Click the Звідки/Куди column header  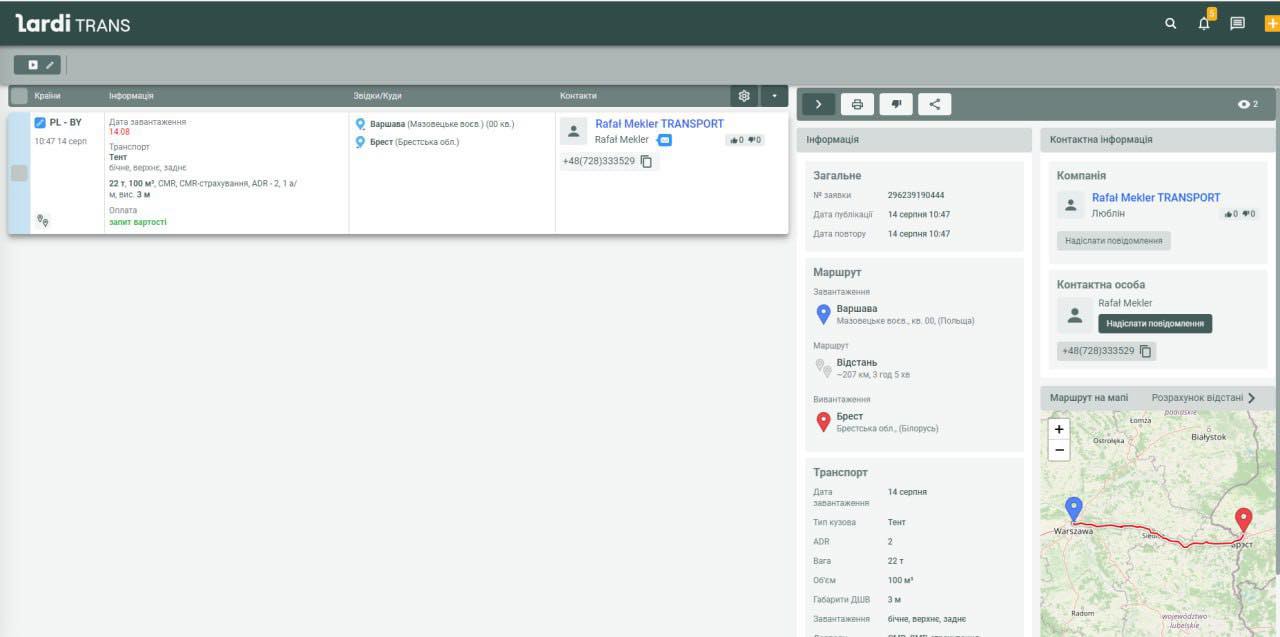377,96
